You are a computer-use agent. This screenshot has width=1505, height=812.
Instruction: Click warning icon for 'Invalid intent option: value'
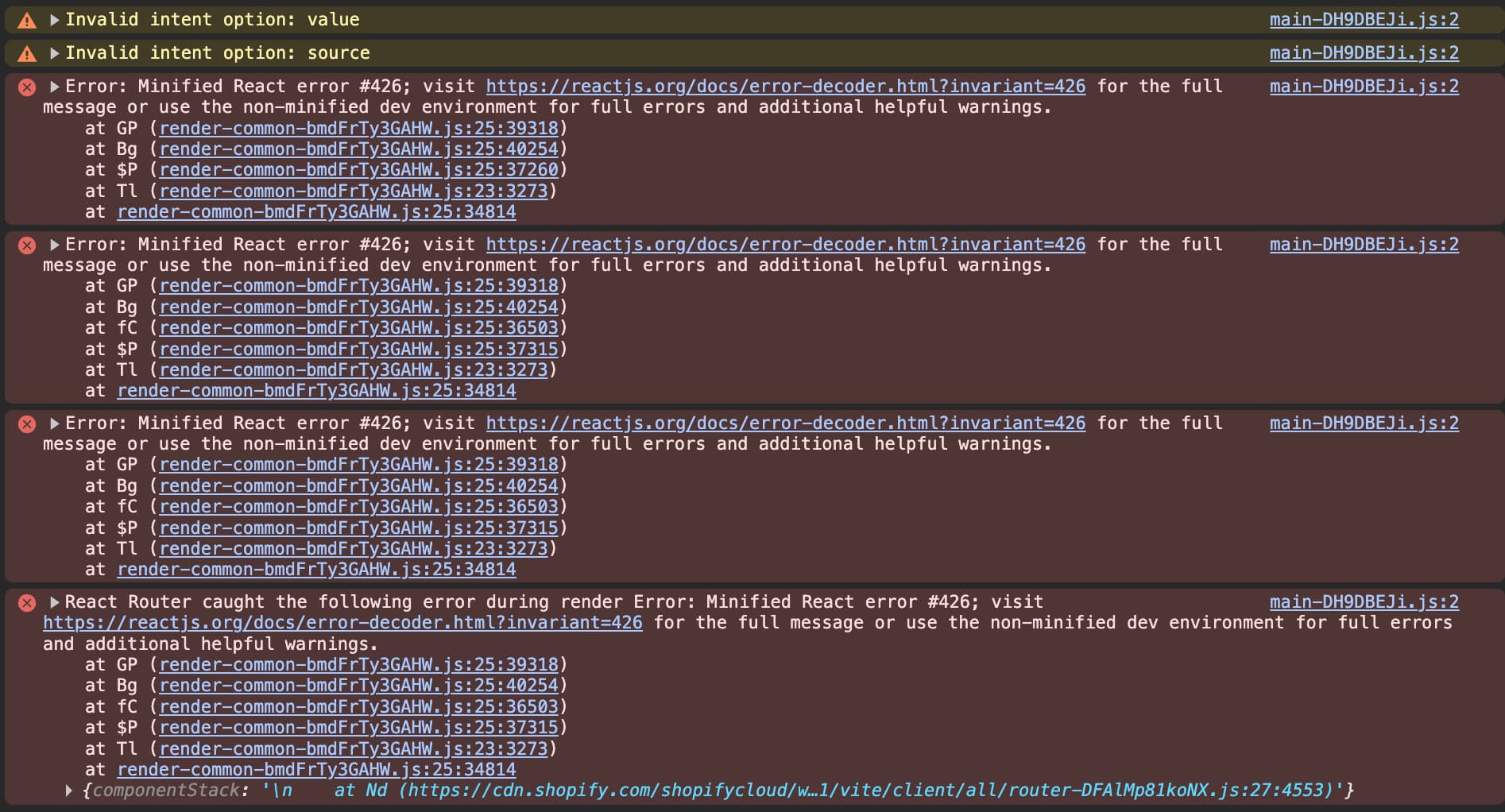(x=27, y=20)
